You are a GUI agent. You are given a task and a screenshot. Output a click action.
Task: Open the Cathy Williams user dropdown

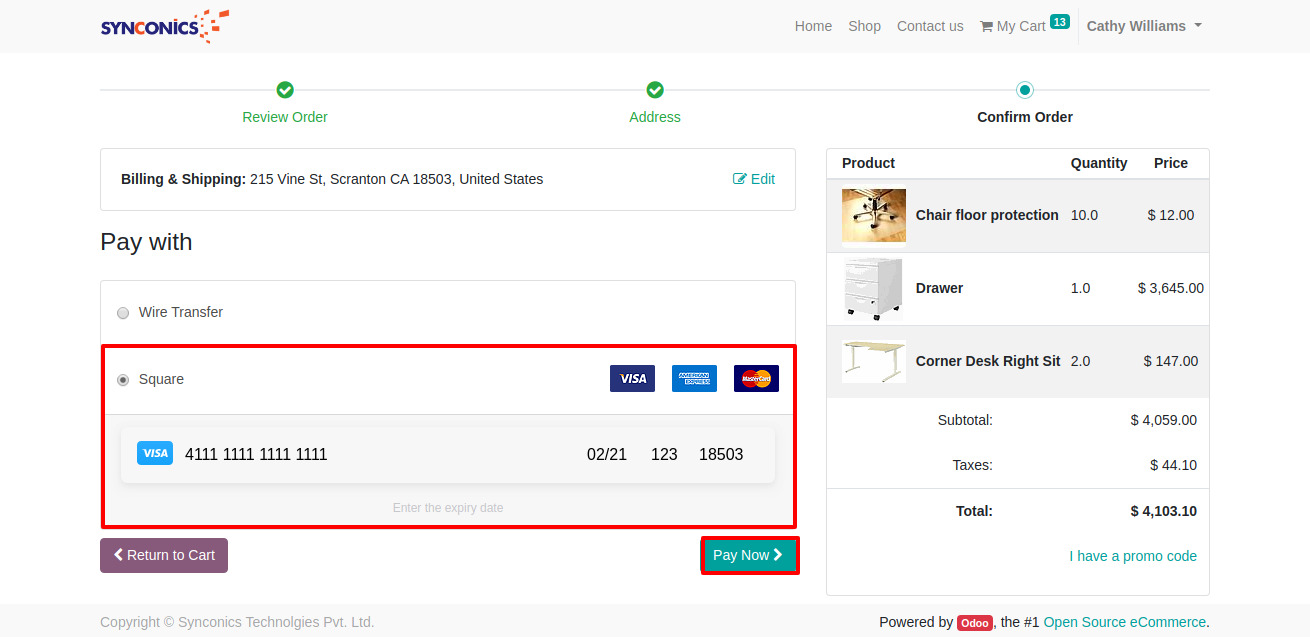pos(1143,26)
